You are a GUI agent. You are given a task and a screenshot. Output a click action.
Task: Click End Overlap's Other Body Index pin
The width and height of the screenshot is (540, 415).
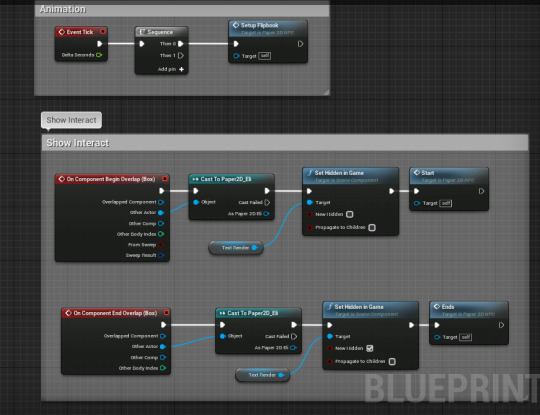coord(163,368)
